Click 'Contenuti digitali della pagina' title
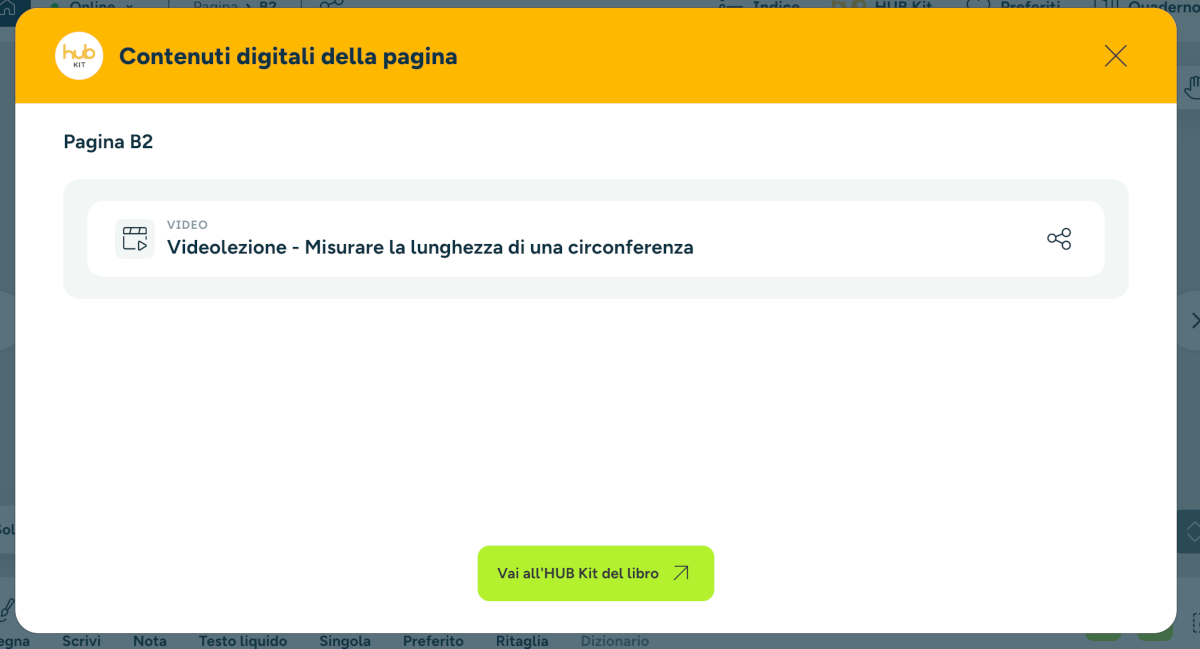This screenshot has width=1200, height=649. pyautogui.click(x=288, y=56)
